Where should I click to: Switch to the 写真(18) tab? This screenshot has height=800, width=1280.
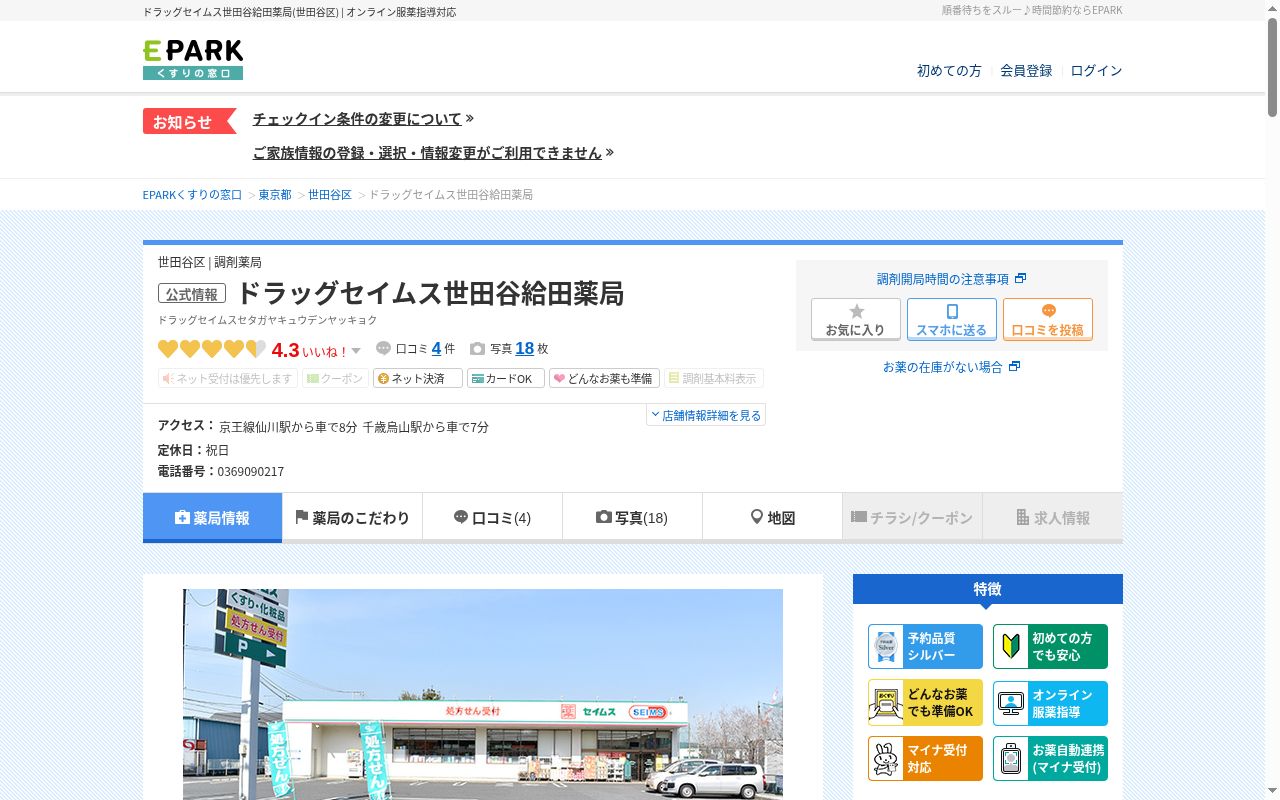632,518
